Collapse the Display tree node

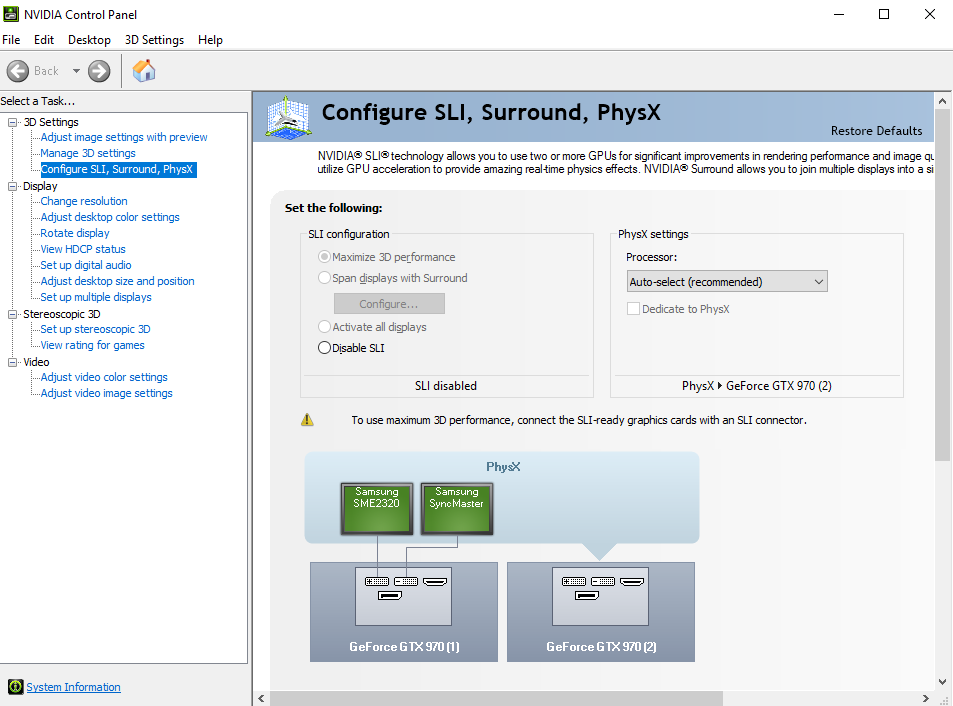click(x=12, y=187)
